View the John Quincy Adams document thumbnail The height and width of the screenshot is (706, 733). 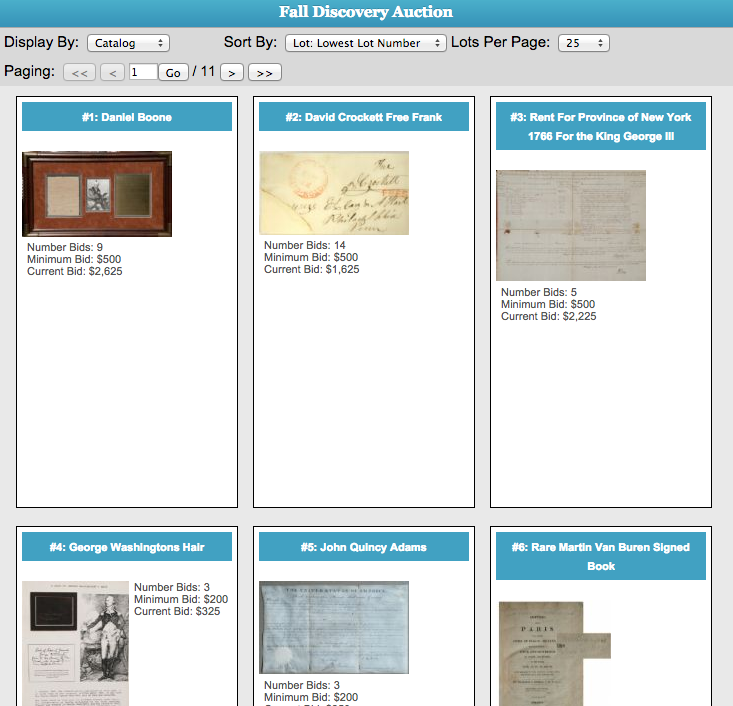click(334, 627)
